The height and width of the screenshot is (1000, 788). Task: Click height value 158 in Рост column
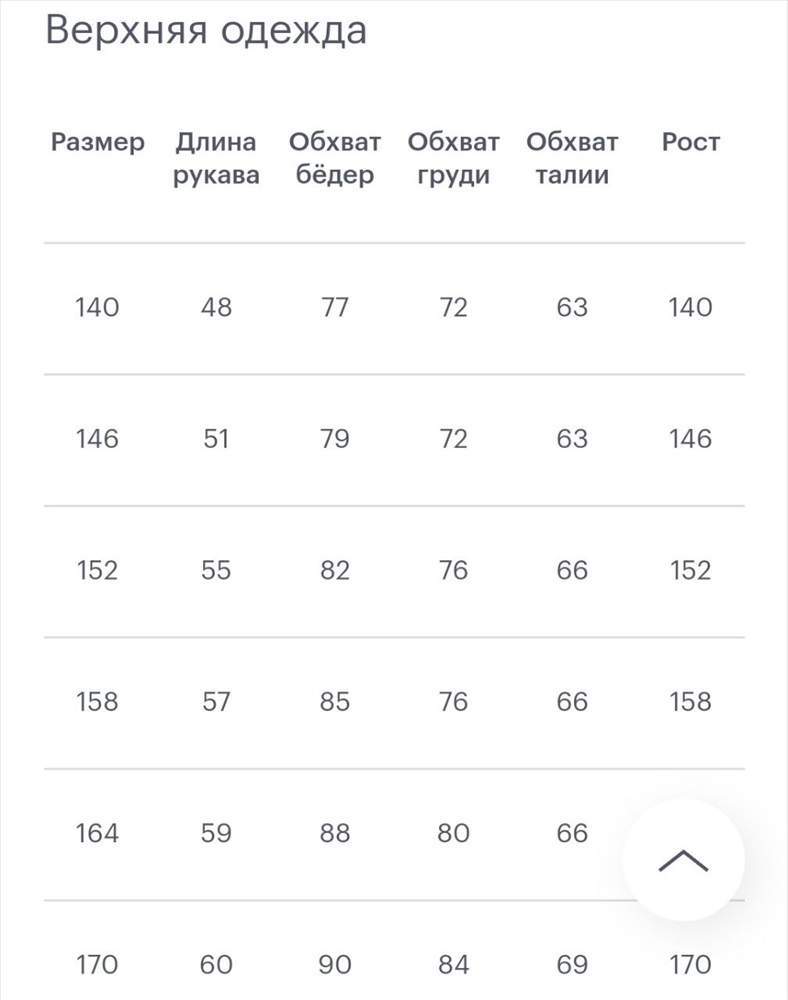[x=690, y=702]
